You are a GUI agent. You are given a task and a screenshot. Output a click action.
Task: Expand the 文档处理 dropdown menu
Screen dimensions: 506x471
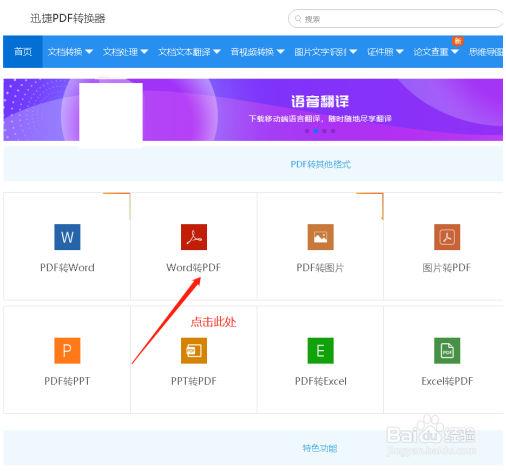tap(125, 52)
